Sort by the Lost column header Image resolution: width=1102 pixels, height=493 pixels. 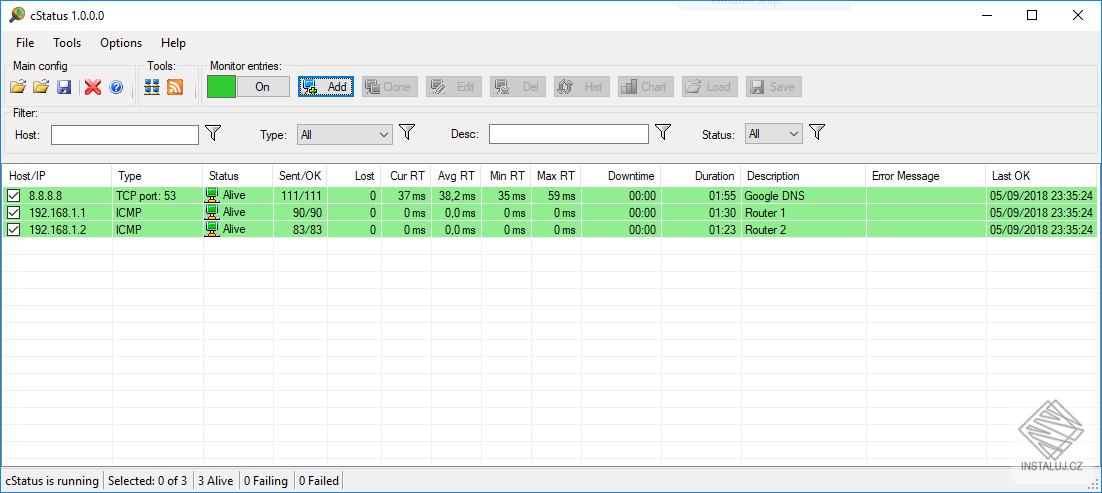click(354, 176)
